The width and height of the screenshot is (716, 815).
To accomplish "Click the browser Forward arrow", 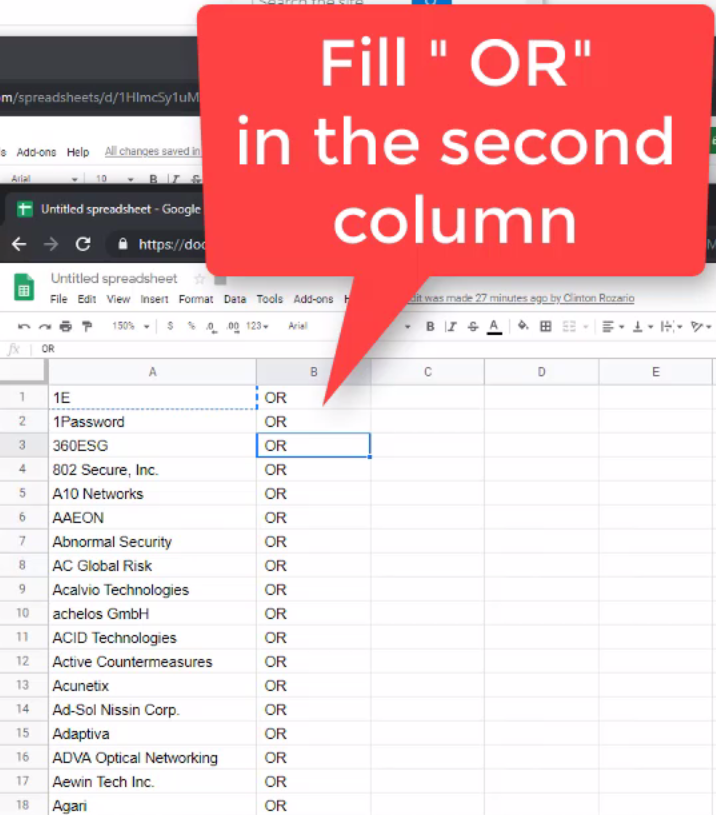I will pos(51,244).
